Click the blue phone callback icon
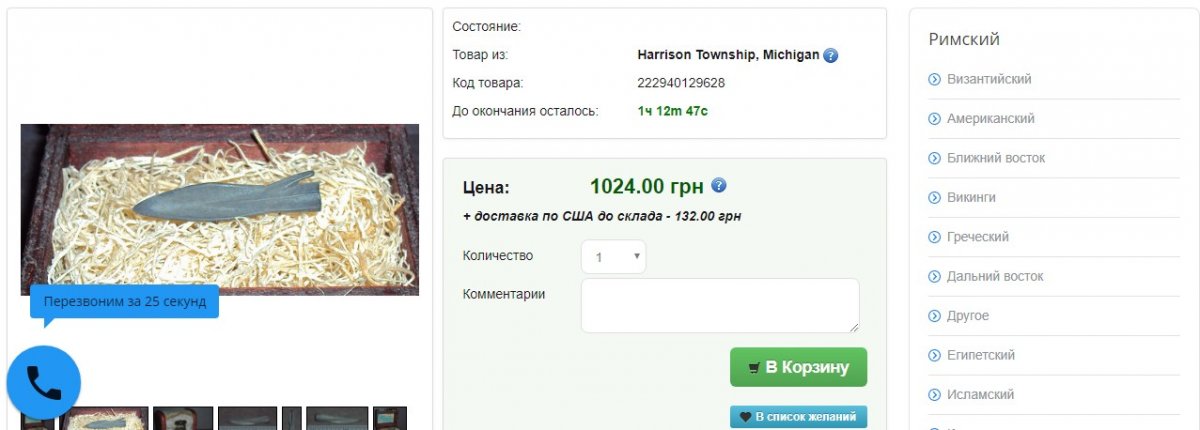Screen dimensions: 1200x430 (43, 383)
